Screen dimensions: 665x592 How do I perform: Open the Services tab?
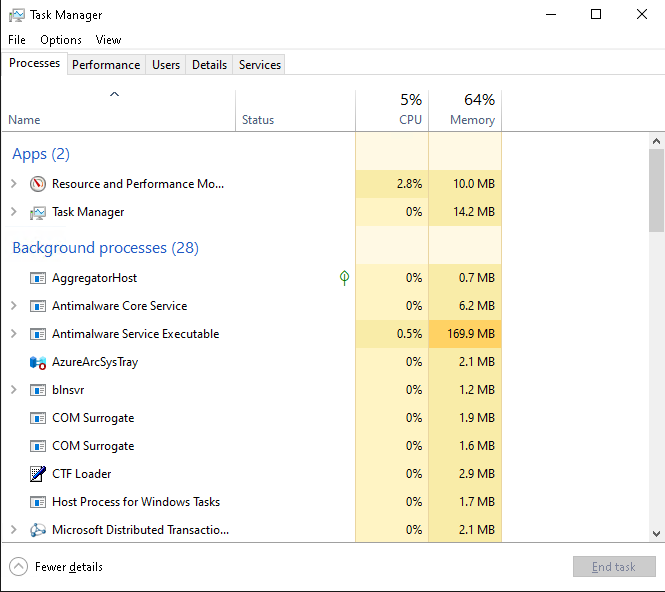[x=260, y=65]
